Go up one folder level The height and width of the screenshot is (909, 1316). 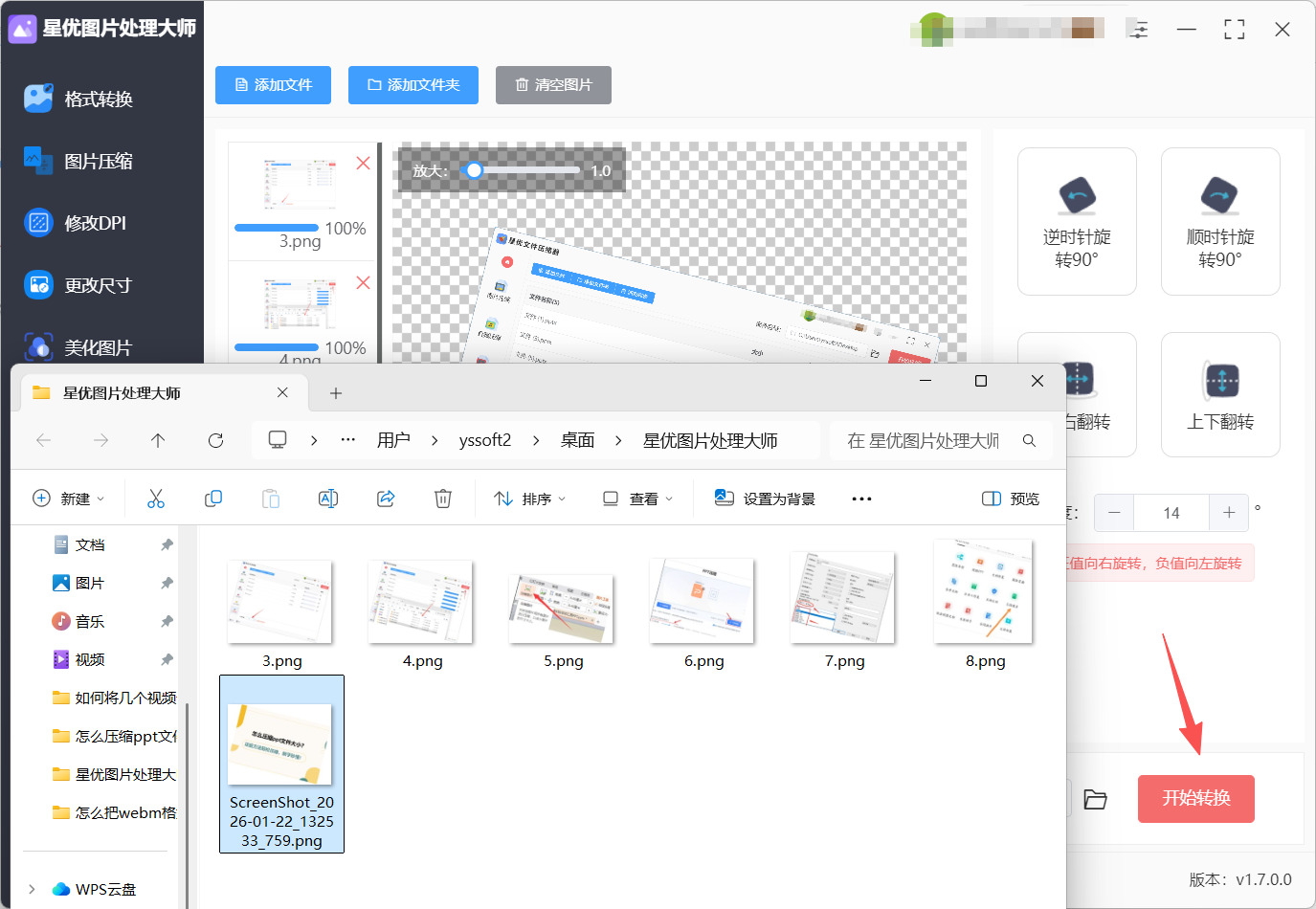pyautogui.click(x=158, y=440)
